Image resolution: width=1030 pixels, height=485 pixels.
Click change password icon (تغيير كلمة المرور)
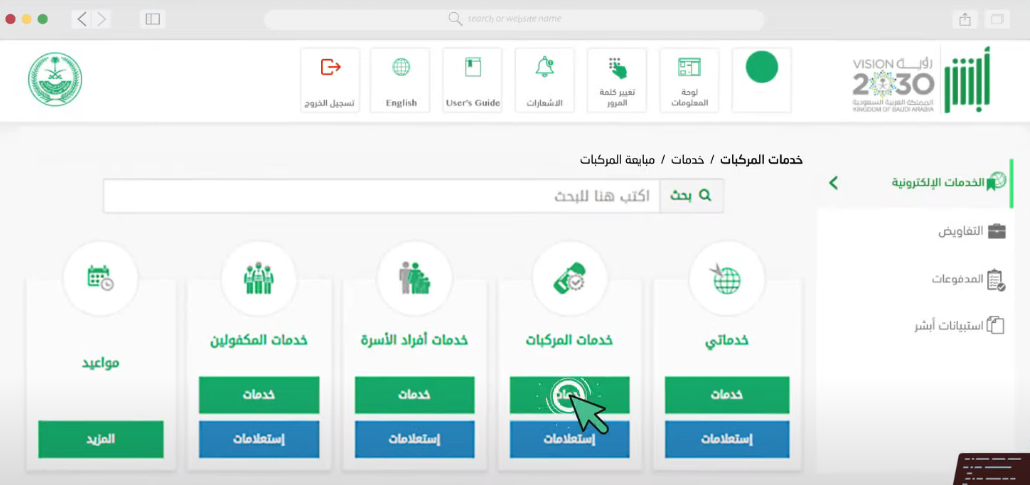pos(617,68)
